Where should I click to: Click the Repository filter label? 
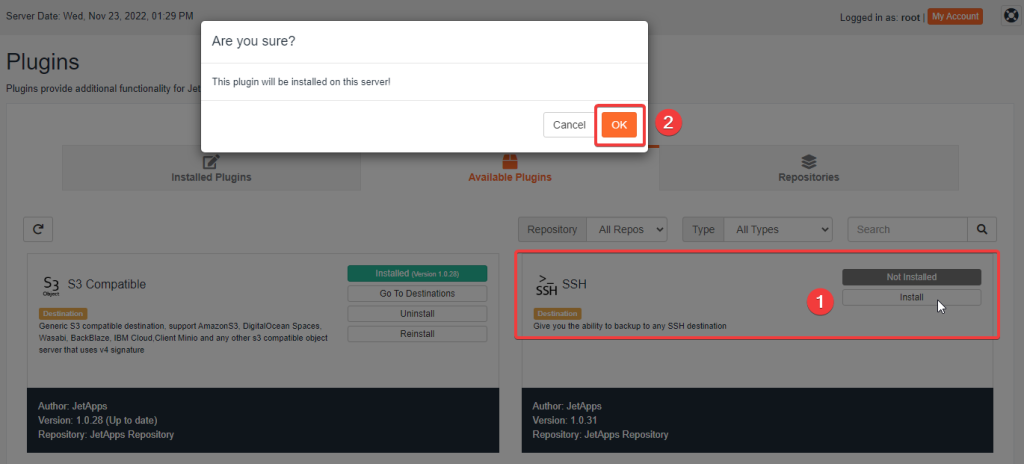click(552, 229)
